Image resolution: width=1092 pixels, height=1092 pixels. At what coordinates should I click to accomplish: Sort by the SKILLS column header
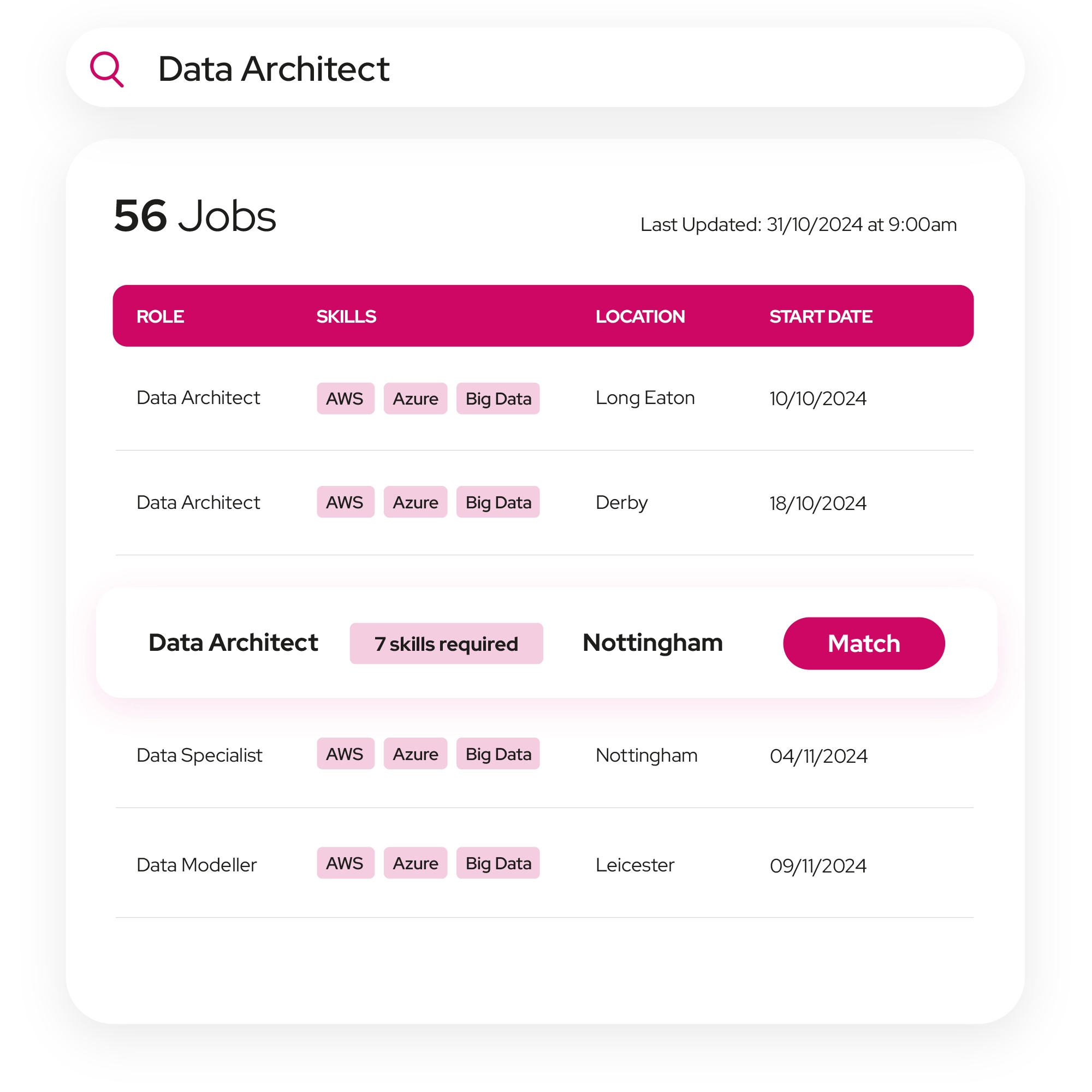click(346, 317)
